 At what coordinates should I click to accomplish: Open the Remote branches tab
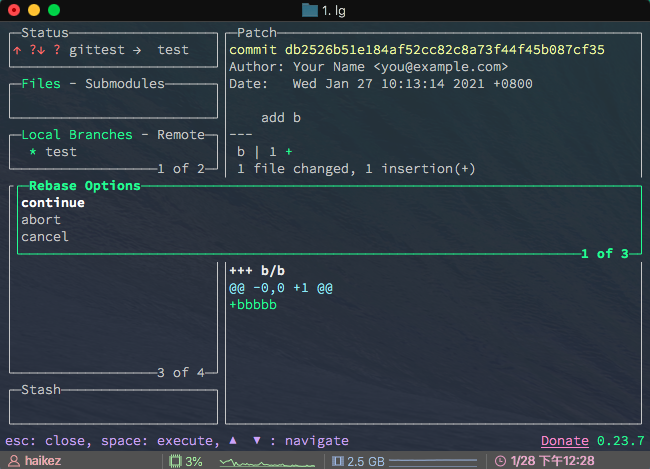180,135
